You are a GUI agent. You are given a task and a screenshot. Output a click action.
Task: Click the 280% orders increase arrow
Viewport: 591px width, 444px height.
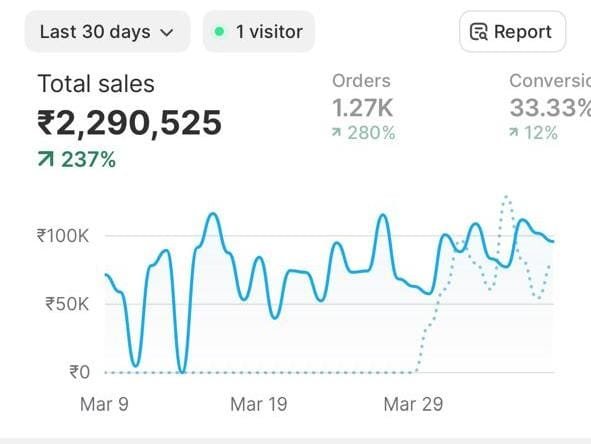[336, 132]
